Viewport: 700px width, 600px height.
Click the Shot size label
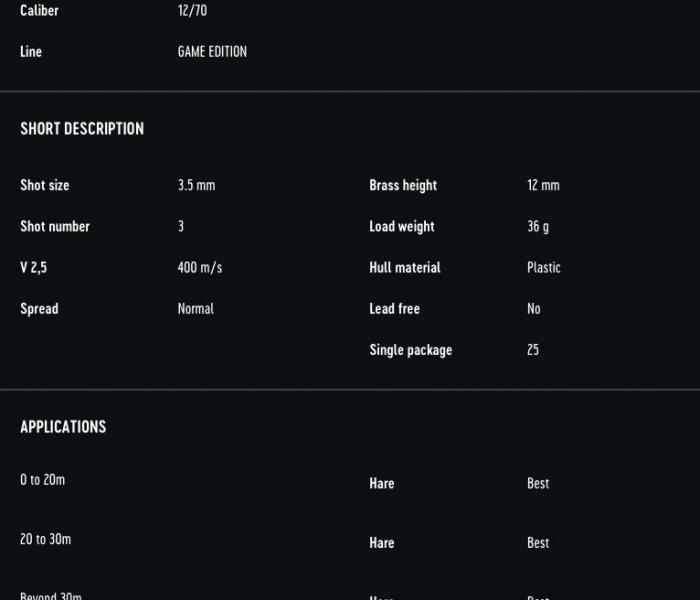coord(45,185)
